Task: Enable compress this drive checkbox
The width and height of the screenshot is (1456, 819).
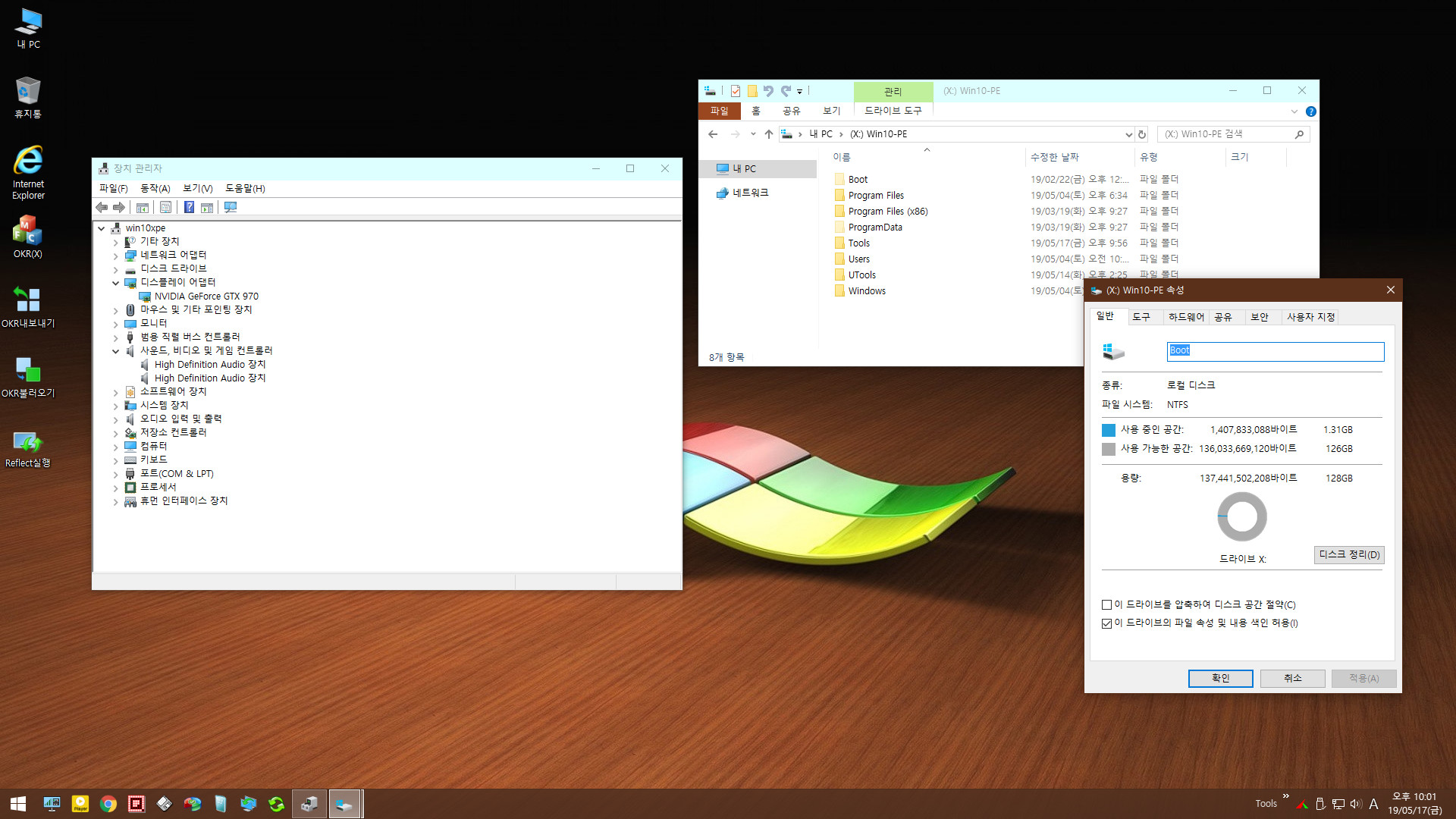Action: tap(1106, 605)
